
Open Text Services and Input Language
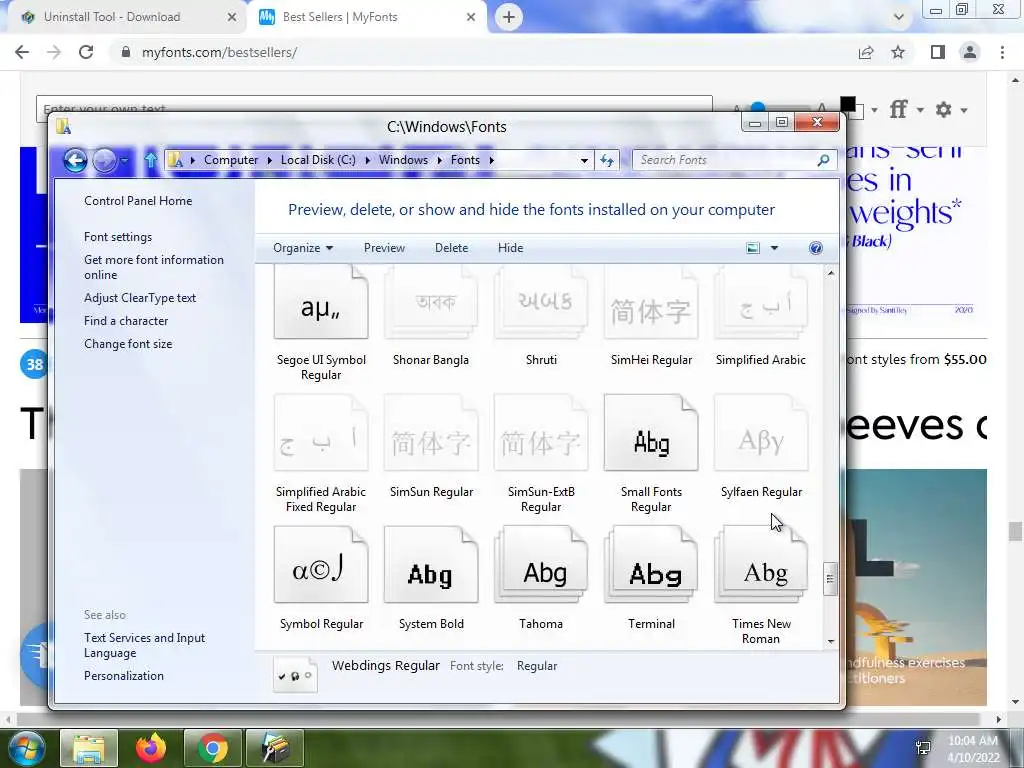144,645
